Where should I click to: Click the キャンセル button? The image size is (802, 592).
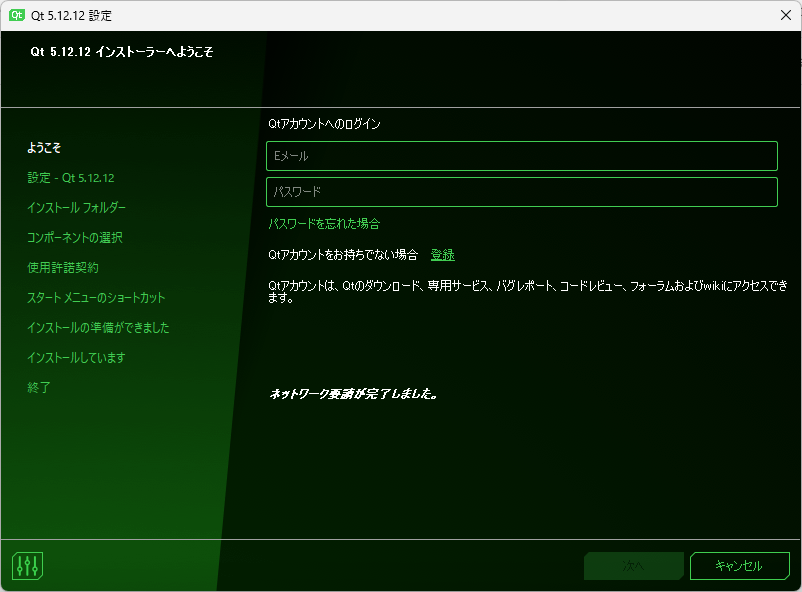tap(740, 566)
